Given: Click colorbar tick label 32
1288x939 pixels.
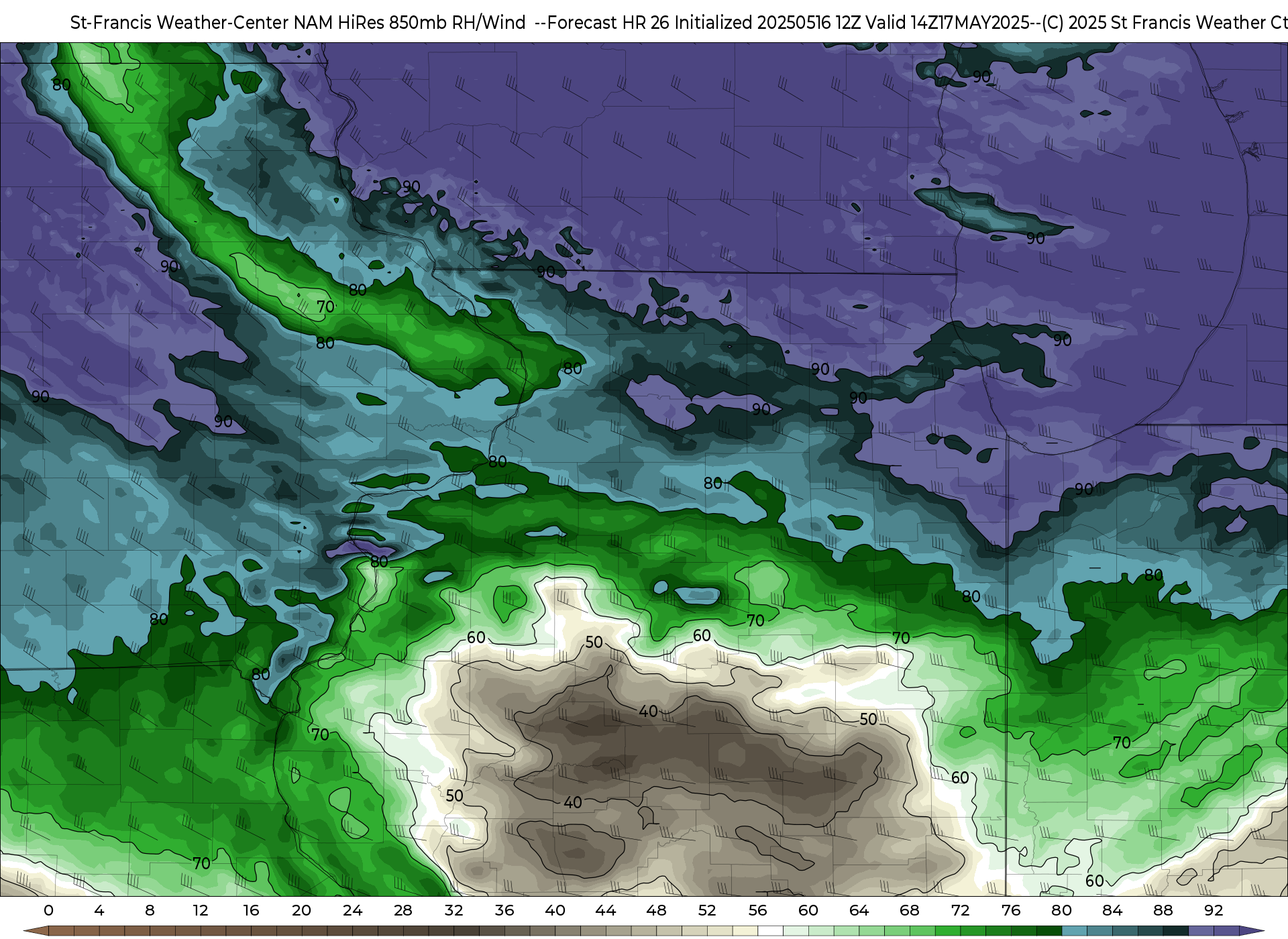Looking at the screenshot, I should [453, 910].
